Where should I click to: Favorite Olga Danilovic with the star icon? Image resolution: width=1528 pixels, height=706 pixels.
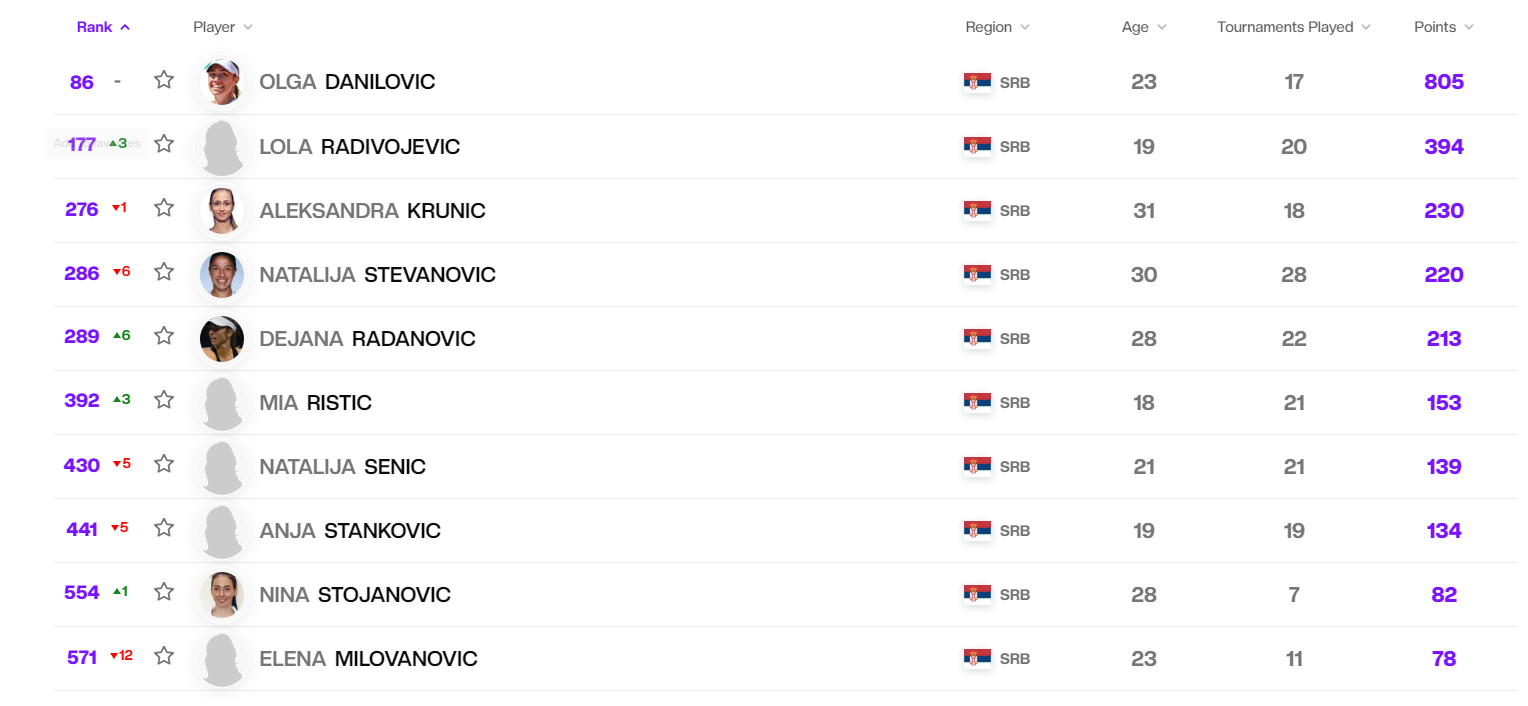coord(164,80)
